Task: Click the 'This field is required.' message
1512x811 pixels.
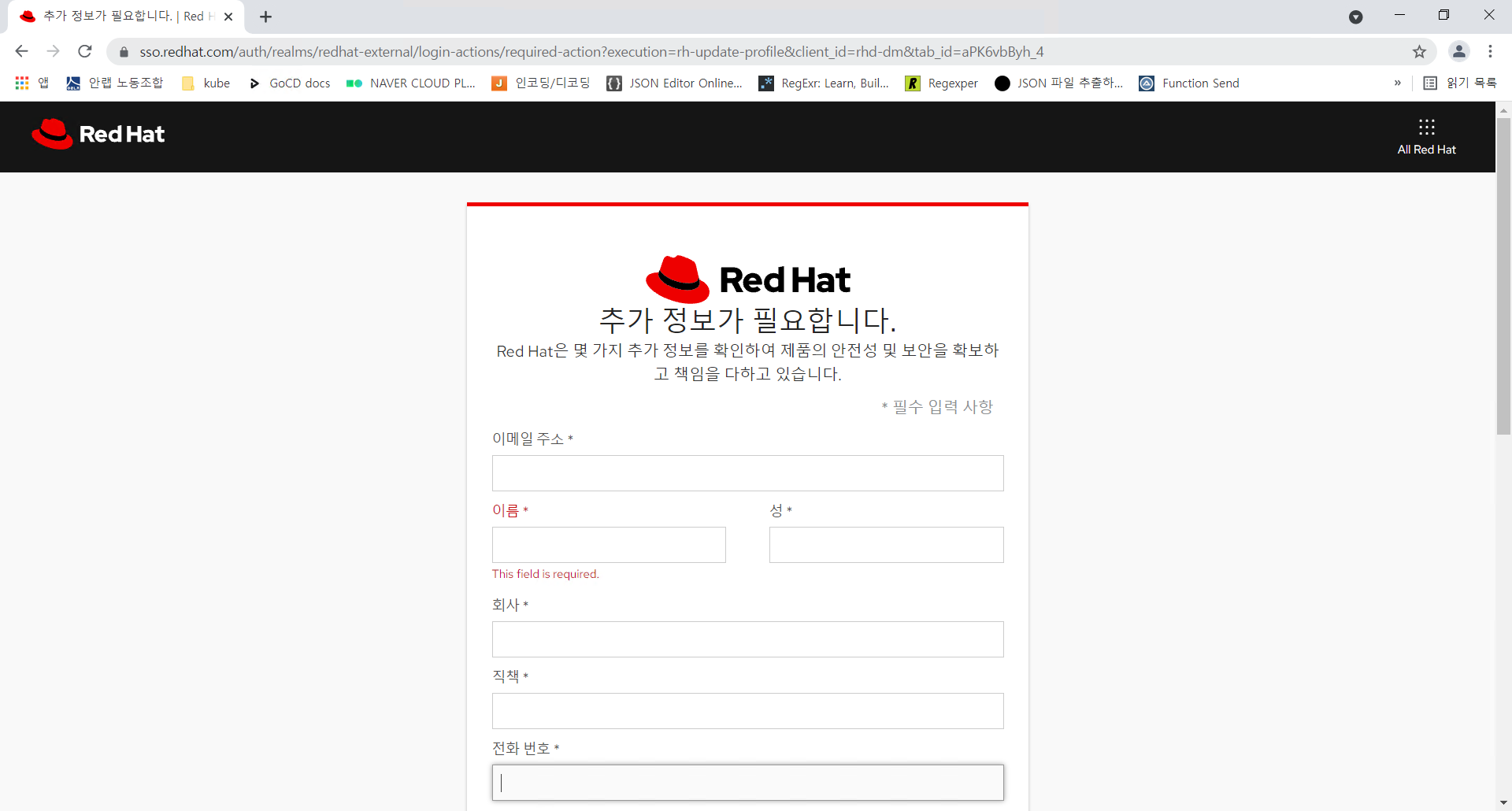Action: [546, 574]
